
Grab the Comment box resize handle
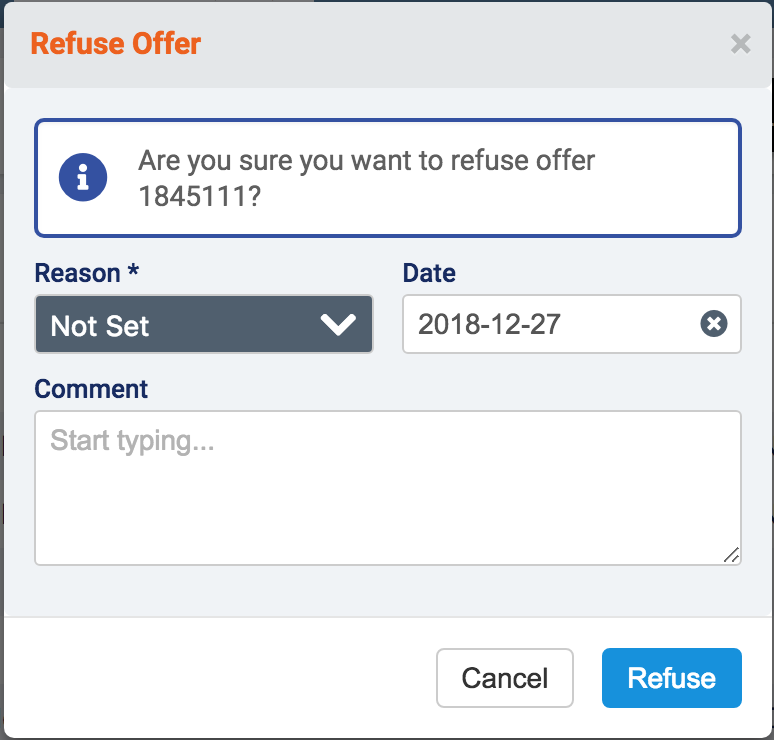tap(731, 555)
